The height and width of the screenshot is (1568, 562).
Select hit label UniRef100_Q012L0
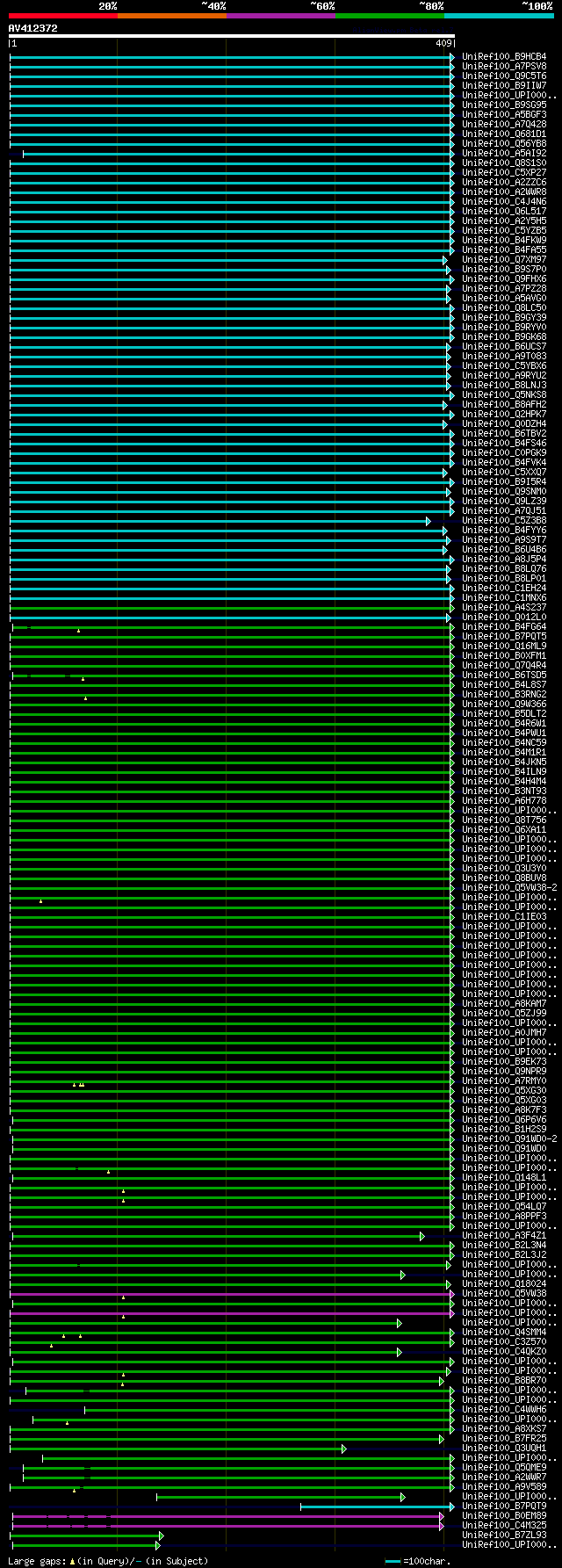coord(504,618)
